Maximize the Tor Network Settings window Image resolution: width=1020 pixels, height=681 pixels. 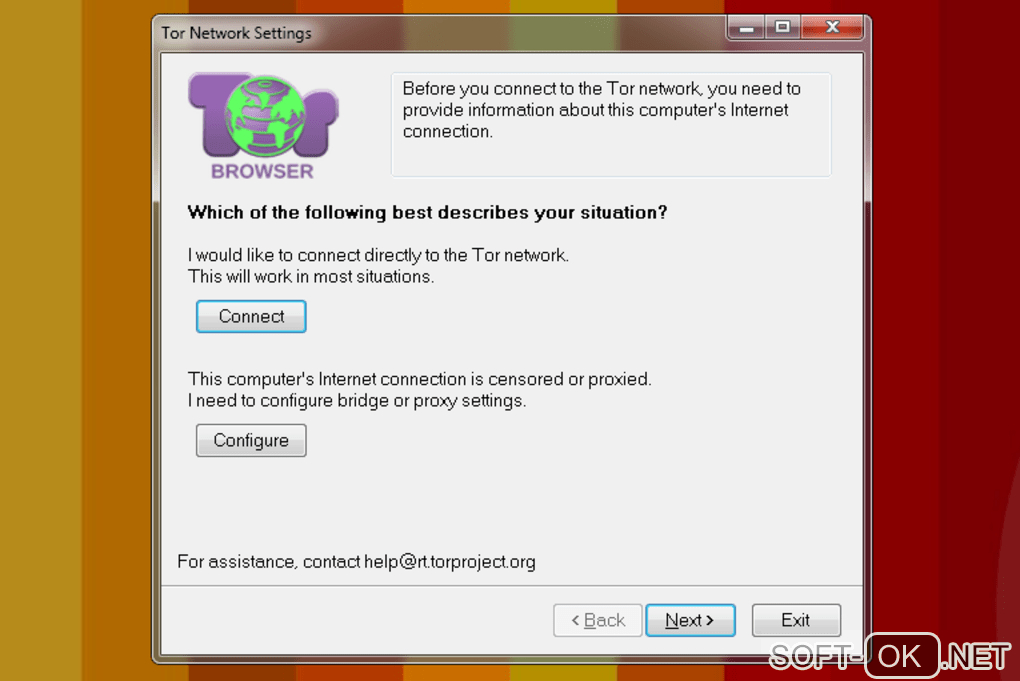783,28
